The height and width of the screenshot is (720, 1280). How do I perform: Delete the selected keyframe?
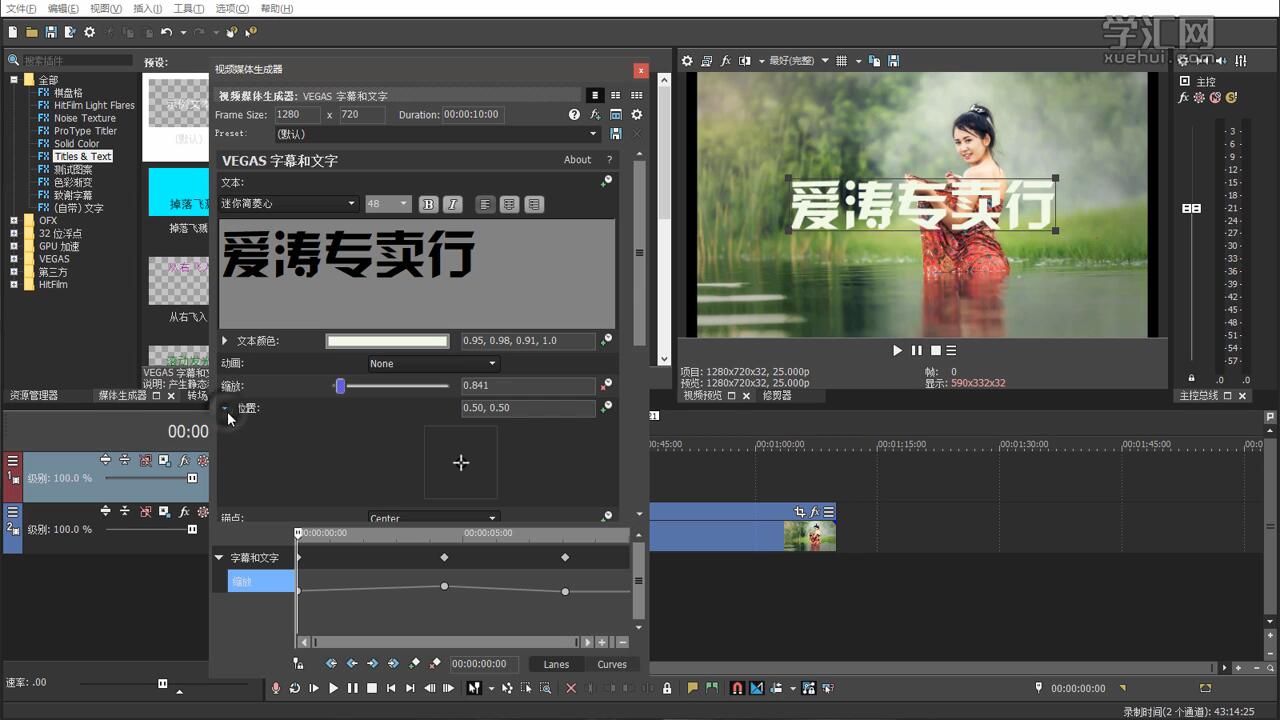(435, 663)
